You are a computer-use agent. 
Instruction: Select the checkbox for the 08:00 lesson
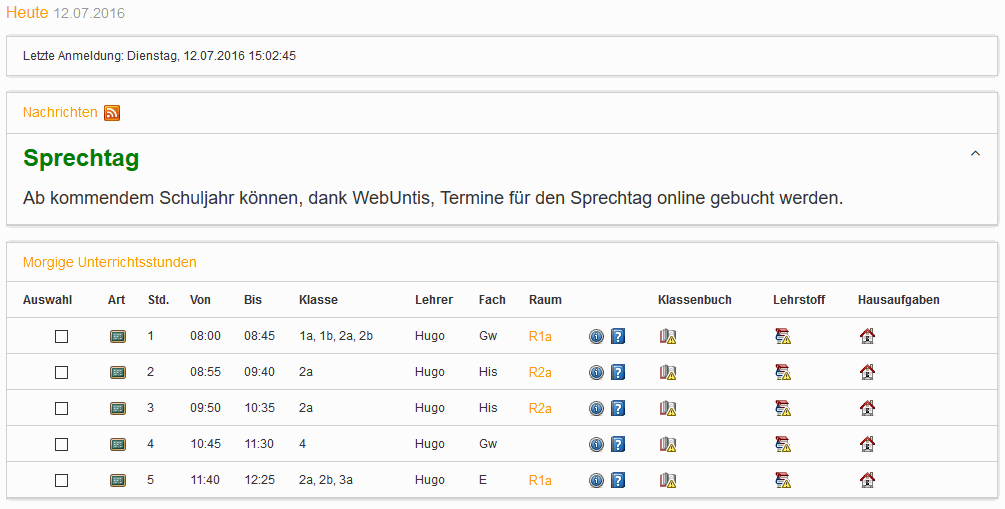[62, 336]
